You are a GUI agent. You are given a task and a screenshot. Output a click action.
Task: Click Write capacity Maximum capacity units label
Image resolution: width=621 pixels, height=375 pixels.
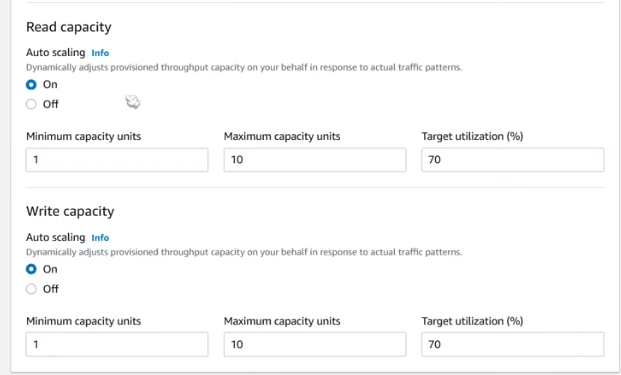point(282,321)
